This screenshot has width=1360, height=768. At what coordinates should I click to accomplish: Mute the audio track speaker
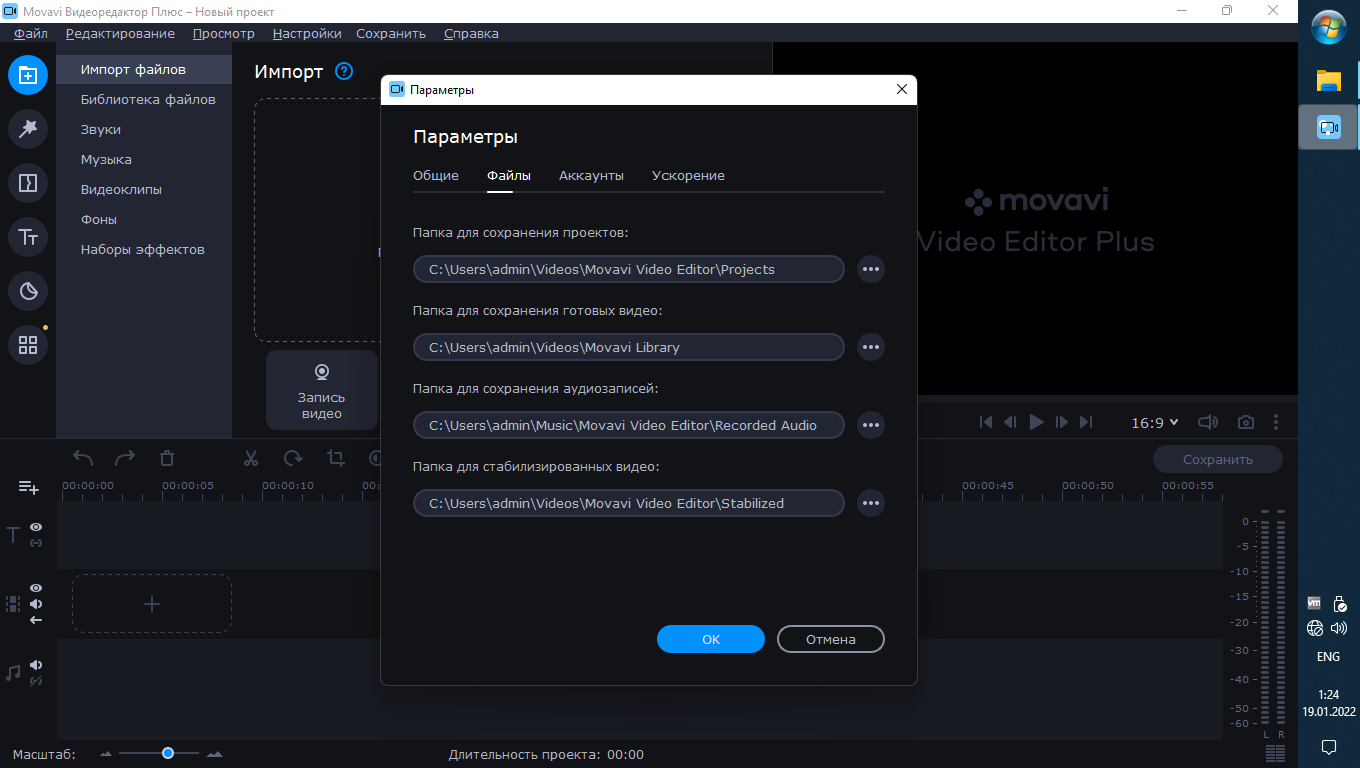[x=36, y=665]
